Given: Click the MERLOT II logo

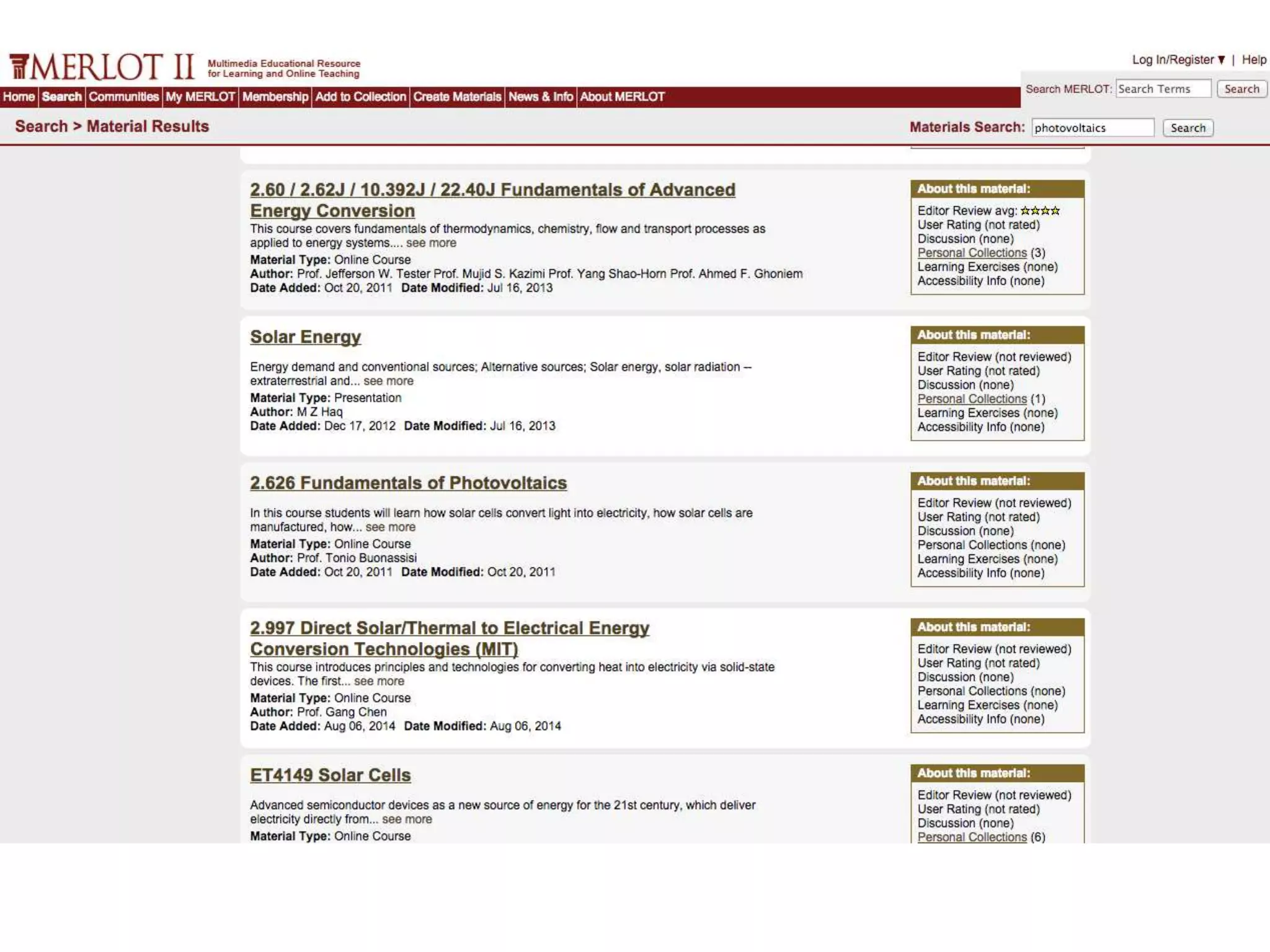Looking at the screenshot, I should point(102,67).
